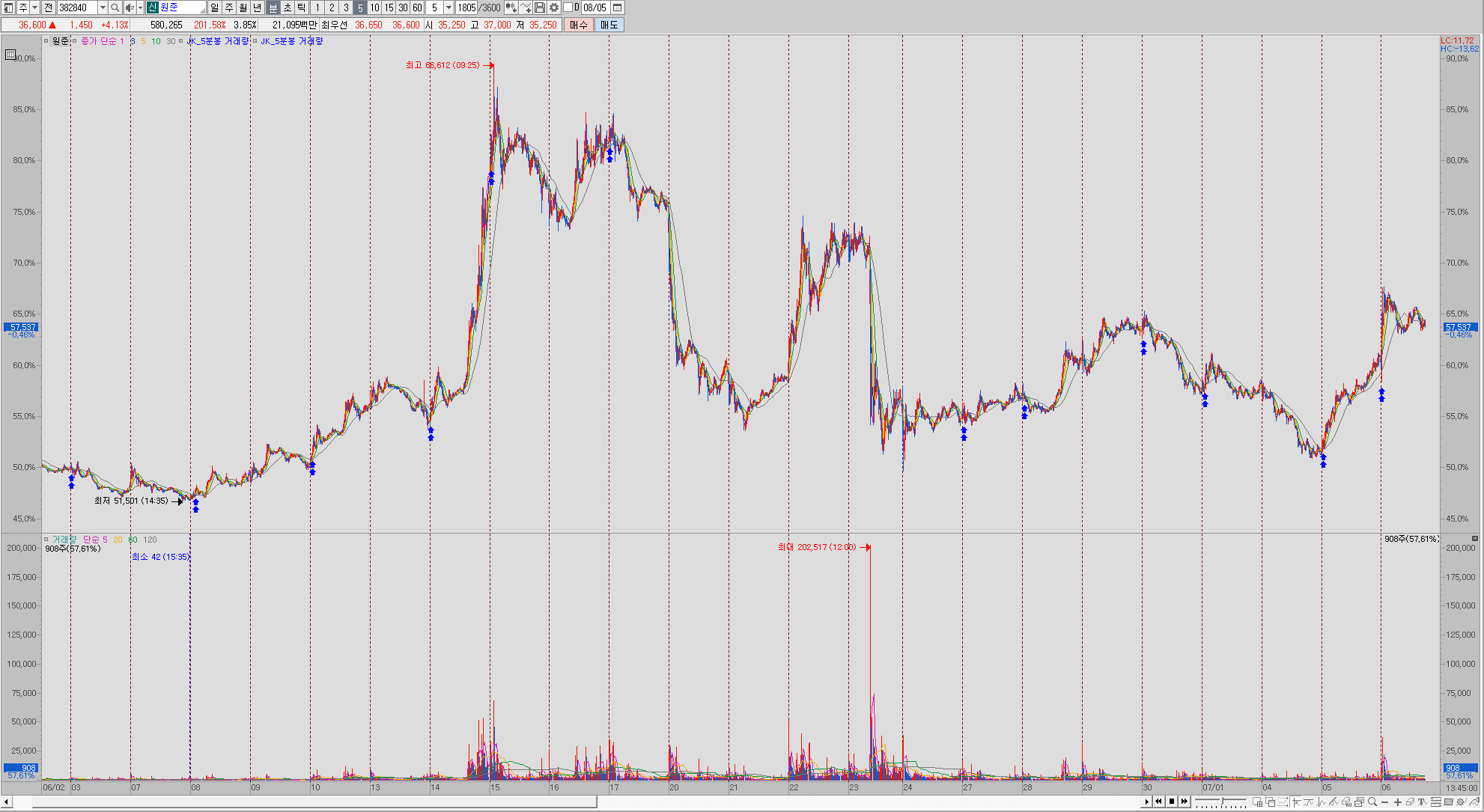The width and height of the screenshot is (1484, 812).
Task: Click the bottom toolbar zoom magnifier icon
Action: pyautogui.click(x=1372, y=802)
